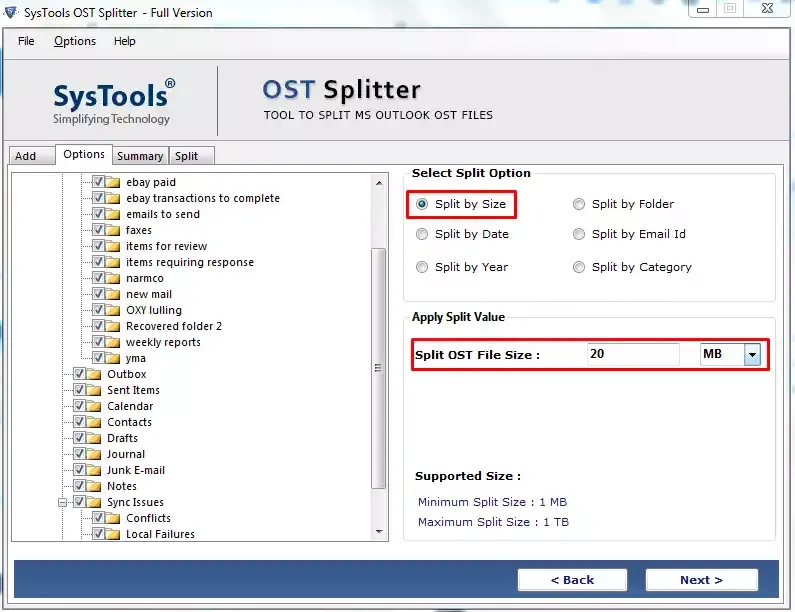This screenshot has height=612, width=795.
Task: Close the OST Splitter window
Action: pos(768,9)
